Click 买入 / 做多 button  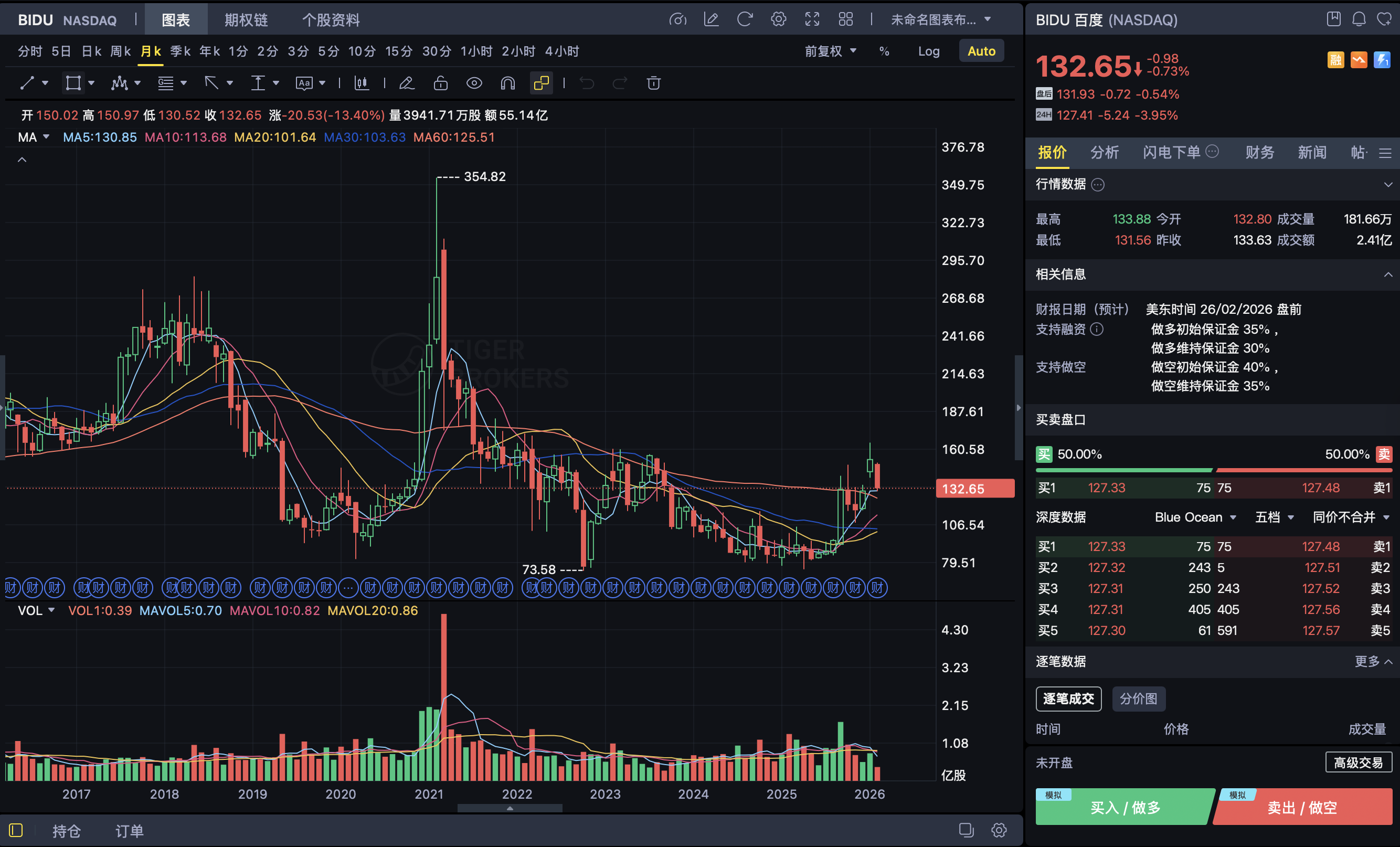(x=1125, y=807)
